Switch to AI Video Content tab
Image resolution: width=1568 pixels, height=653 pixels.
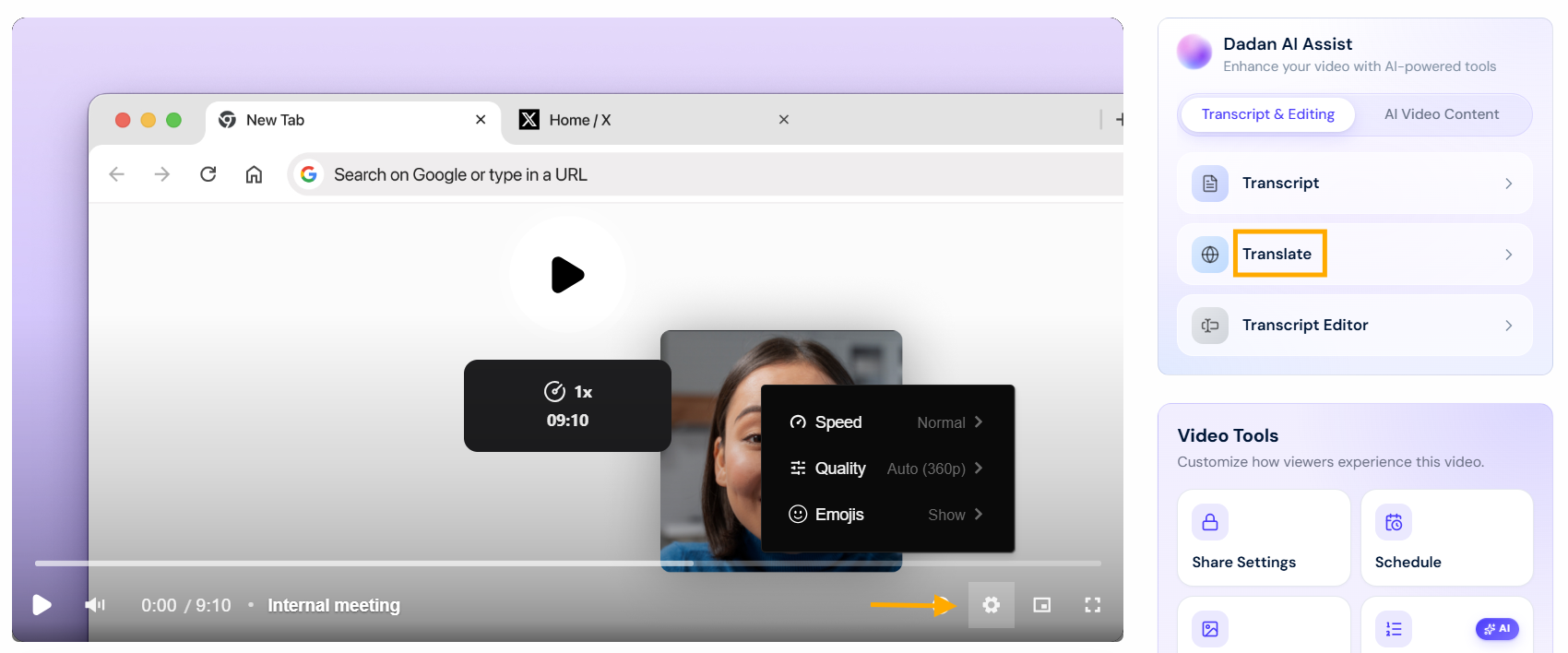[x=1442, y=114]
